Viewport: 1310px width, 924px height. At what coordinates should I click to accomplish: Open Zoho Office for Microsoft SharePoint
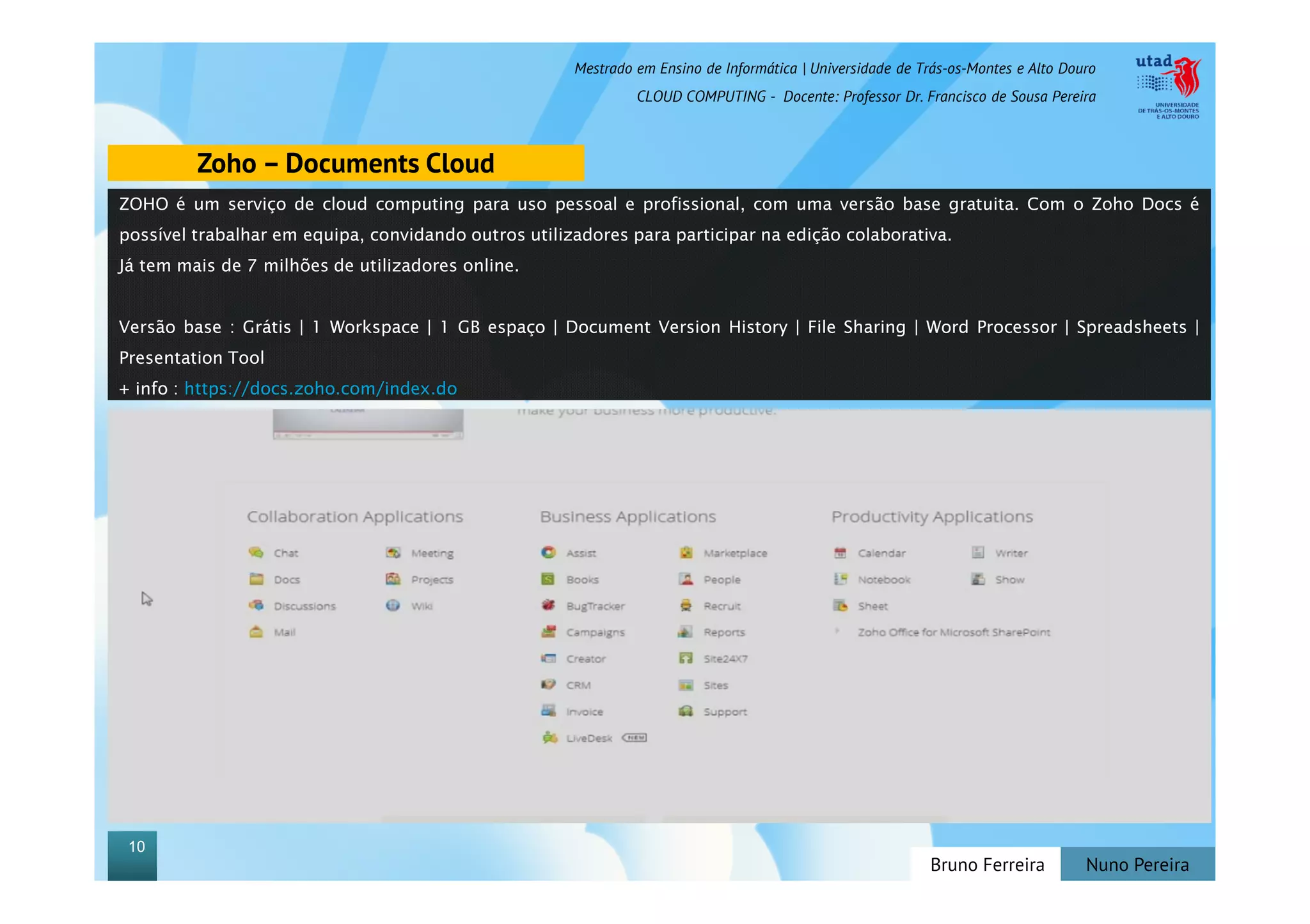tap(953, 632)
